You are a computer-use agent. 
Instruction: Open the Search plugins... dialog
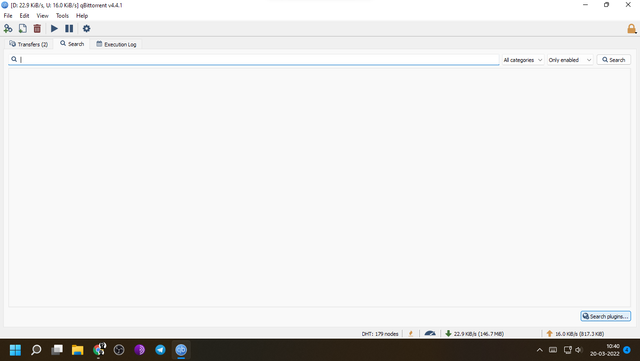605,316
